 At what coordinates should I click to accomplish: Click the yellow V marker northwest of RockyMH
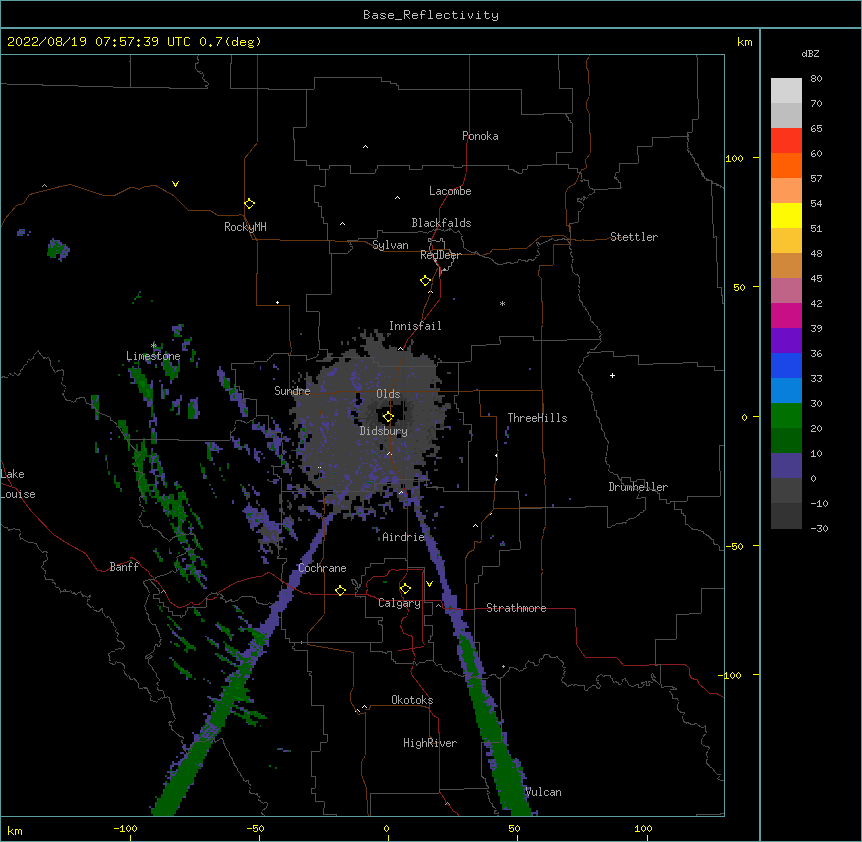click(175, 184)
